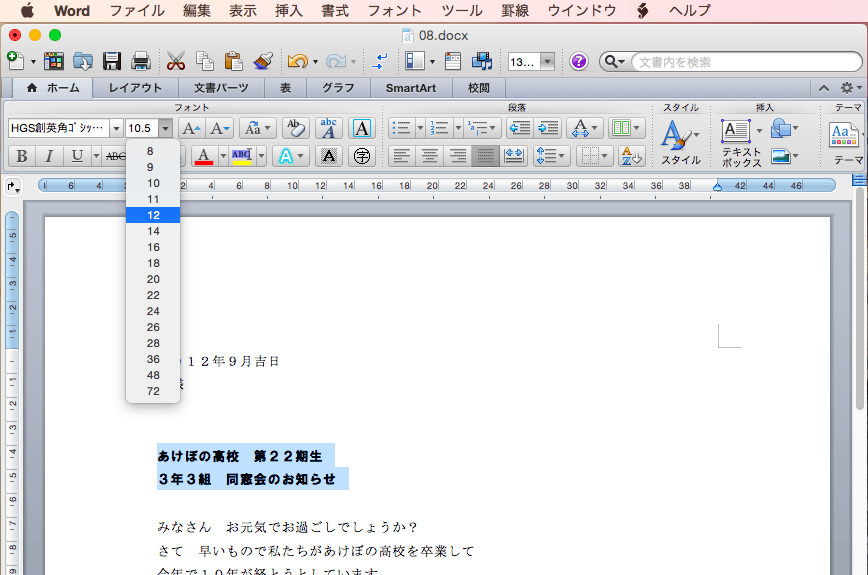
Task: Click the purple Help icon
Action: pos(578,61)
